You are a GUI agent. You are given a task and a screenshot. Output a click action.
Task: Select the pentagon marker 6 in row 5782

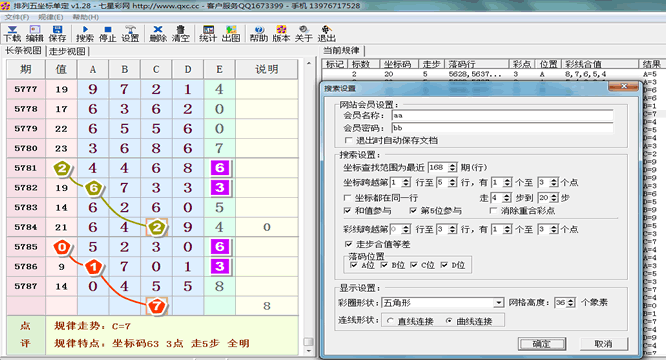point(93,188)
